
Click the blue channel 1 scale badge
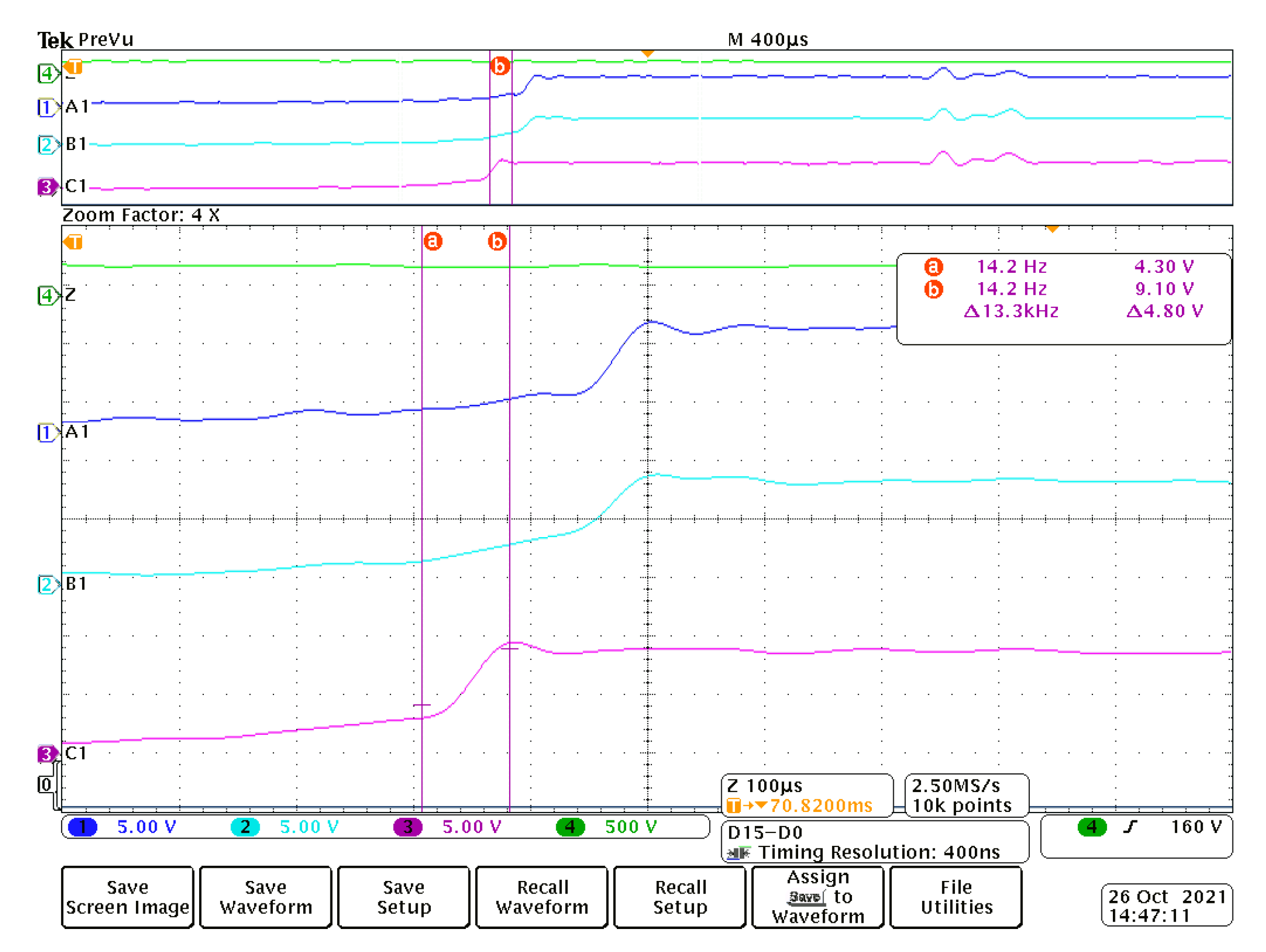tap(83, 827)
